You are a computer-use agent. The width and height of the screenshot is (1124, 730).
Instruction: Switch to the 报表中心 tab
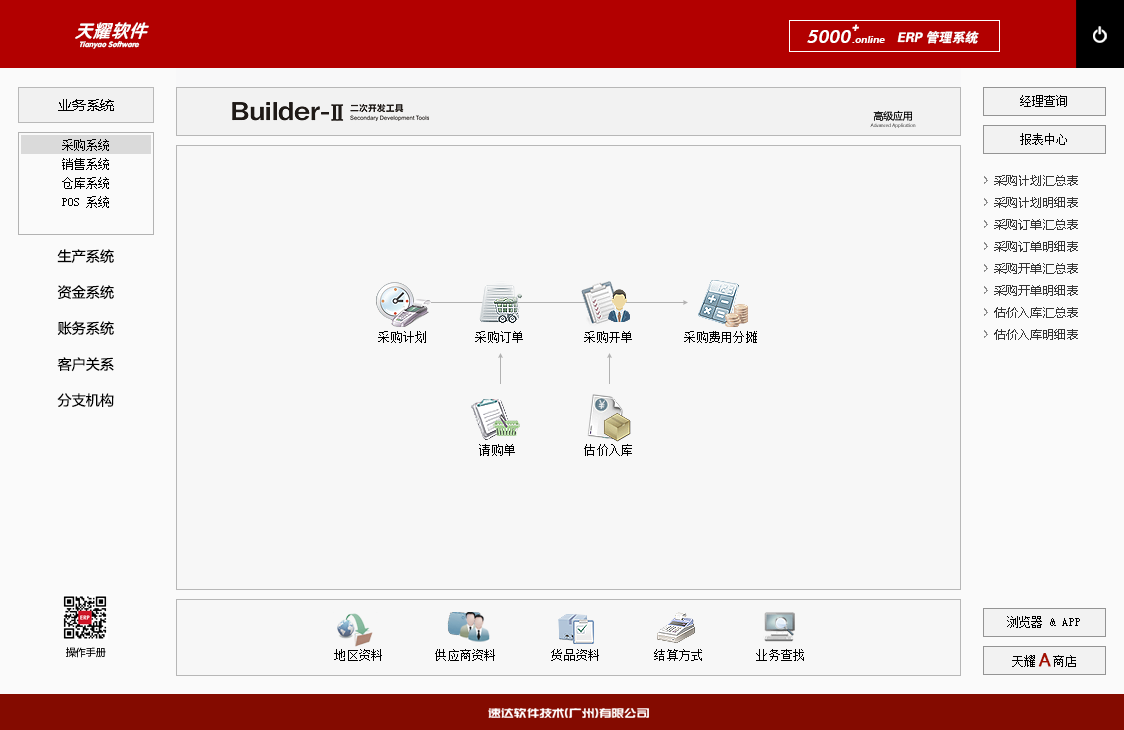[1044, 140]
